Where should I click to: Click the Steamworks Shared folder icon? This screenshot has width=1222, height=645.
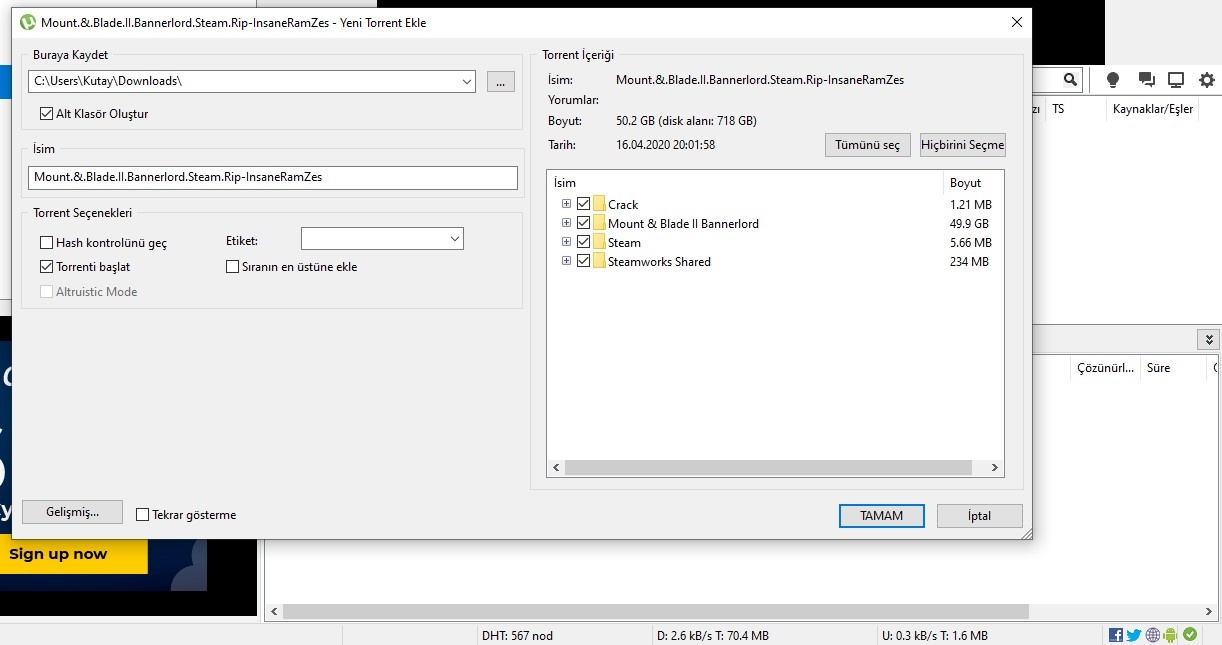[599, 261]
